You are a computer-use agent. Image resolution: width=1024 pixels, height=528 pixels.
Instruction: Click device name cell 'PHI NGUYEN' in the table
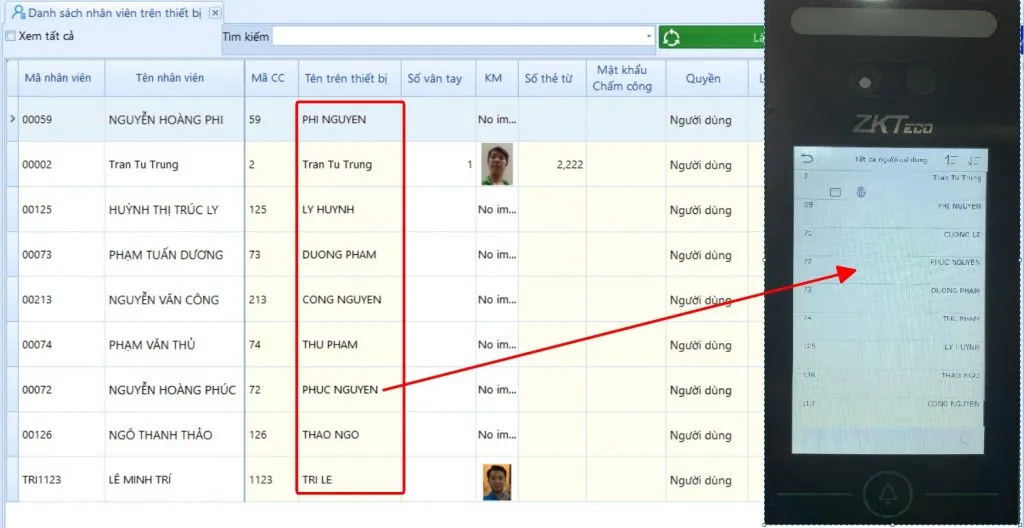(349, 120)
